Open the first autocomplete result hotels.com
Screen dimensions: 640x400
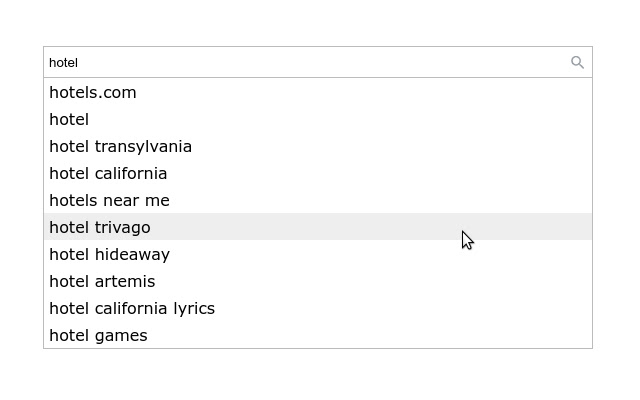click(93, 92)
